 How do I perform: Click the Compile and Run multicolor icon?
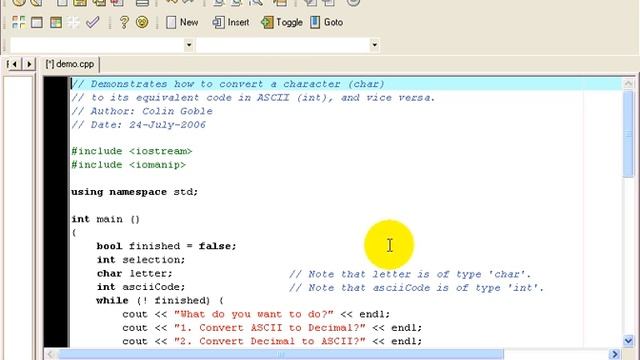(x=56, y=22)
